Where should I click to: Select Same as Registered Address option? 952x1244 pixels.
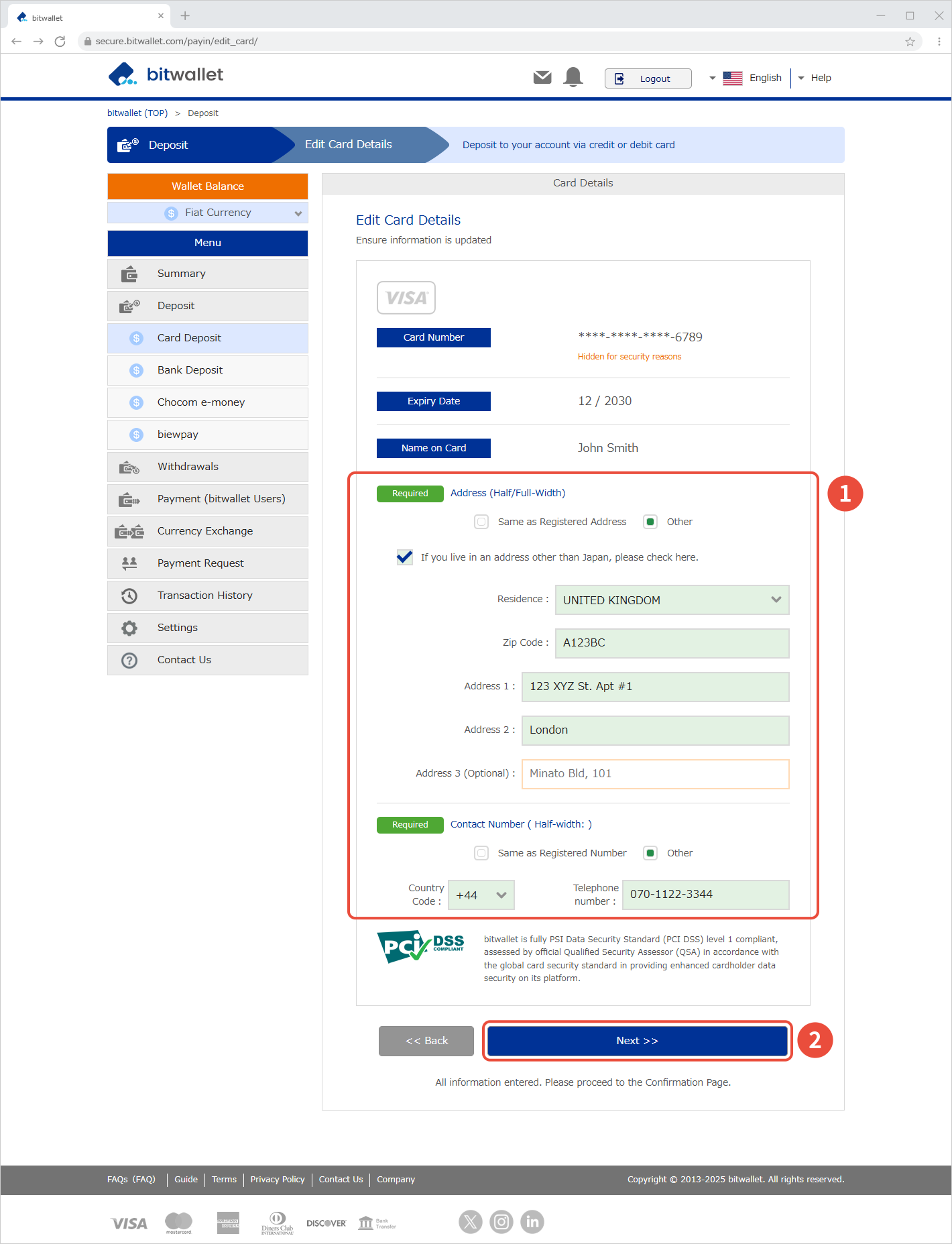pos(481,522)
